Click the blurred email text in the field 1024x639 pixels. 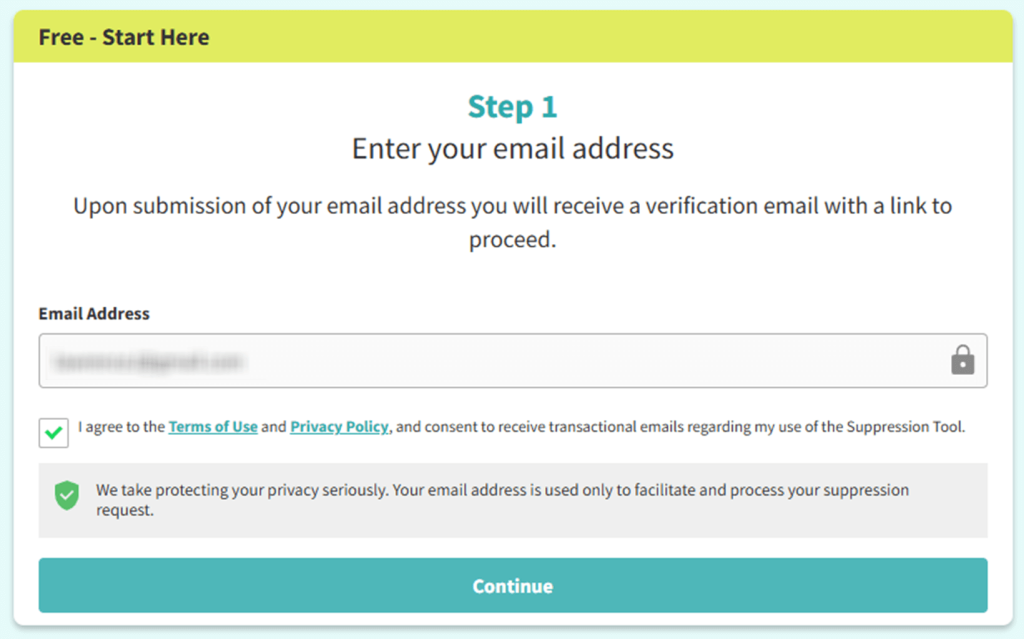point(151,360)
